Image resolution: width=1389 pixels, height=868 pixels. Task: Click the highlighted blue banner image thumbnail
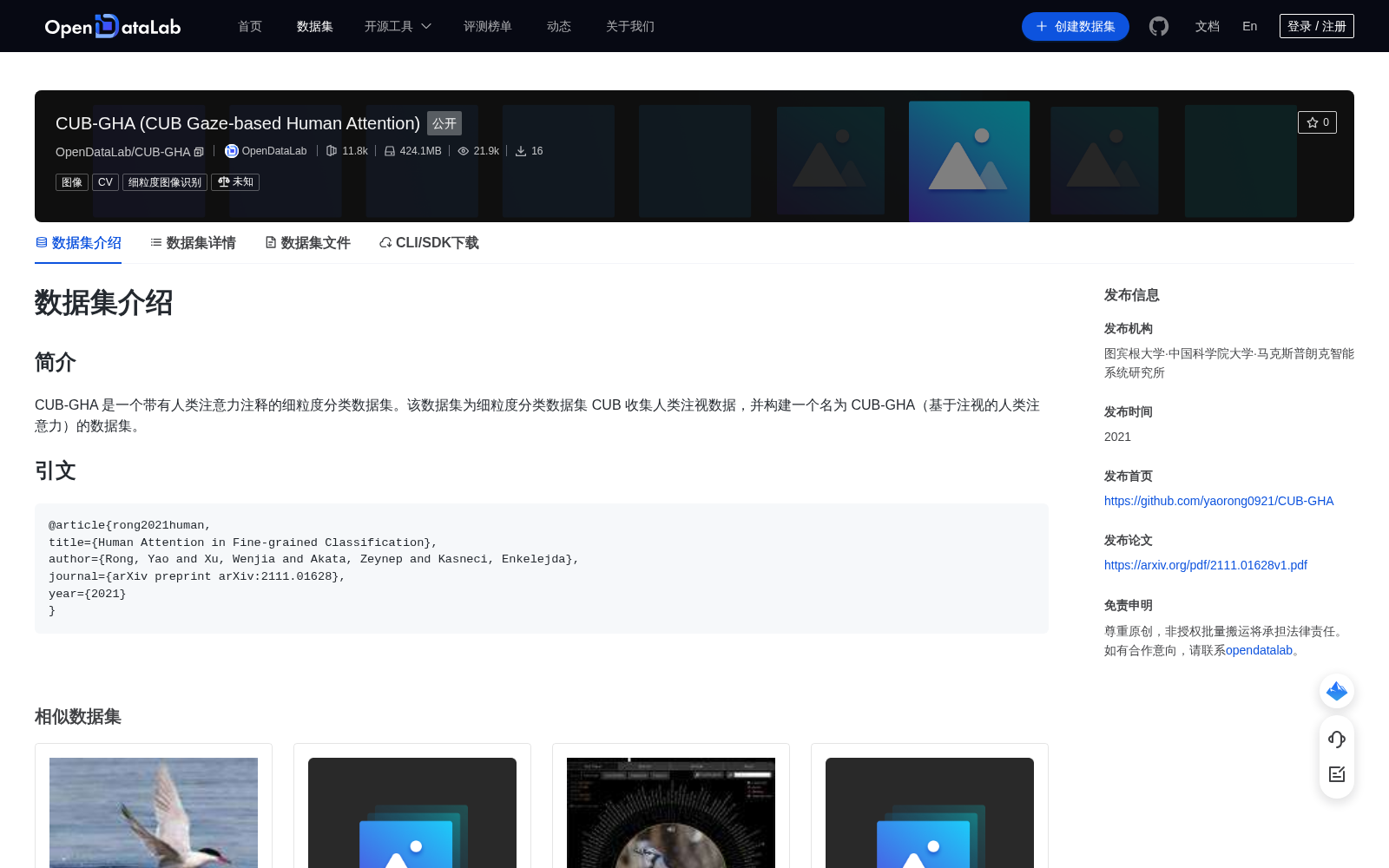pyautogui.click(x=969, y=161)
